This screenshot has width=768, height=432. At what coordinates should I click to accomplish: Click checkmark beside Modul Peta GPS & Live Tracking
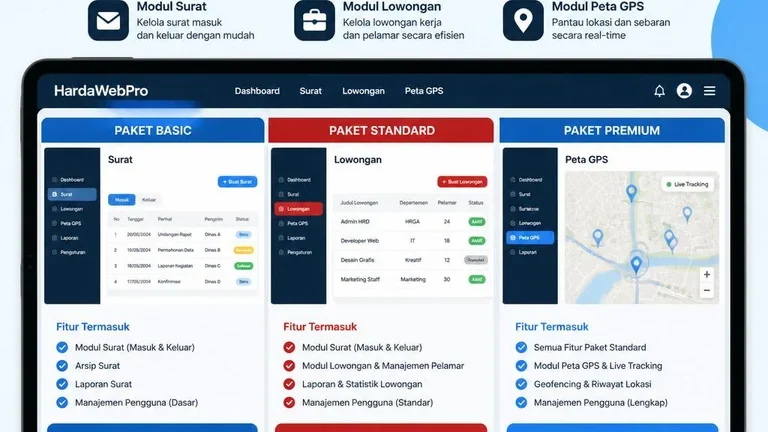521,366
